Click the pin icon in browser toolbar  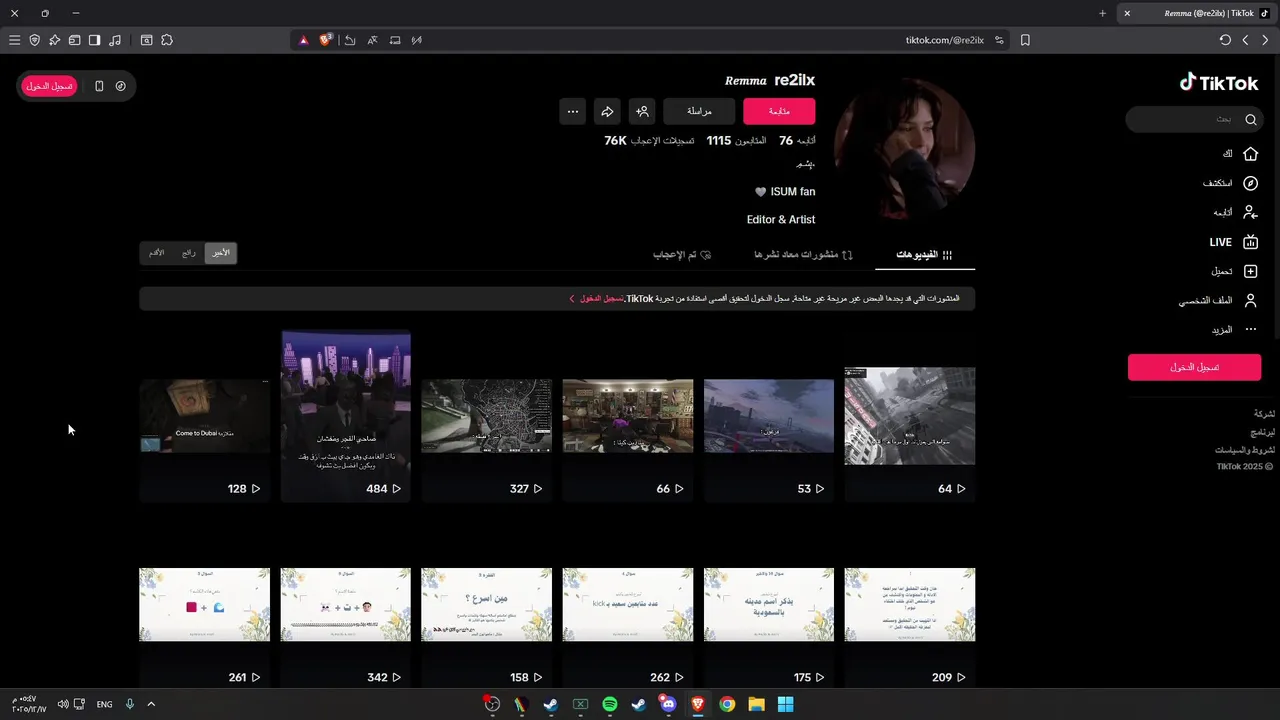click(x=54, y=40)
